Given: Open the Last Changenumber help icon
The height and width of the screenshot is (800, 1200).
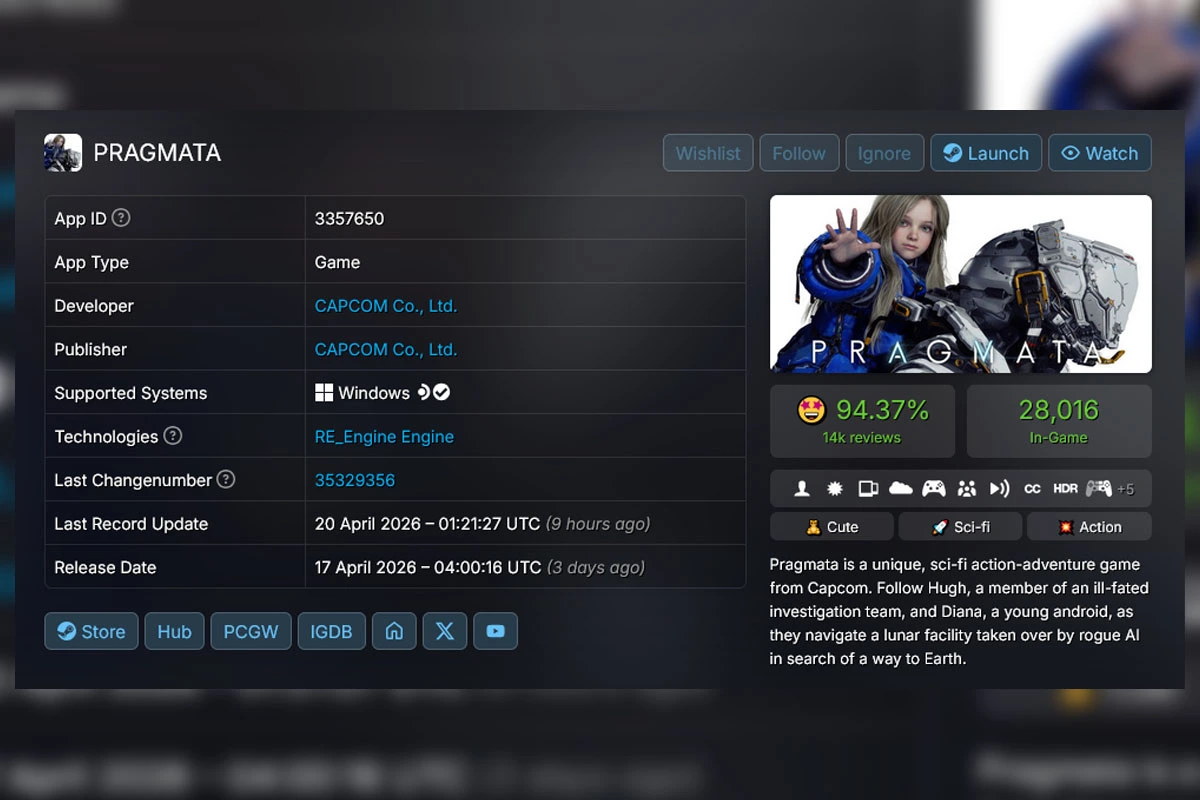Looking at the screenshot, I should click(226, 480).
